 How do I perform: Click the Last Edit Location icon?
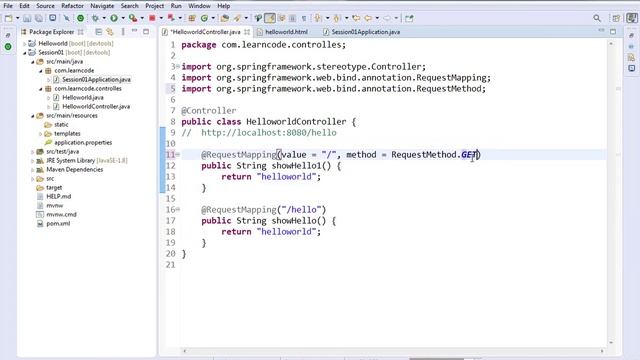(356, 18)
